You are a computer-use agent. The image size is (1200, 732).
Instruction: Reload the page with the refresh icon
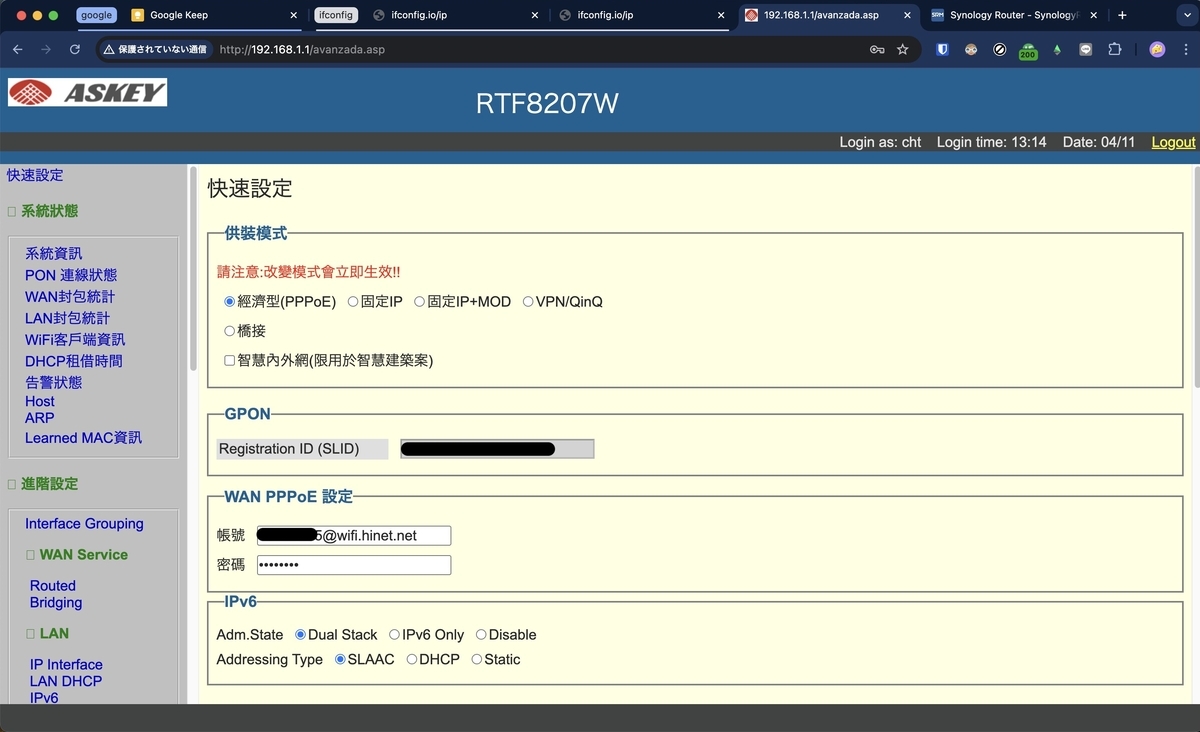click(75, 49)
